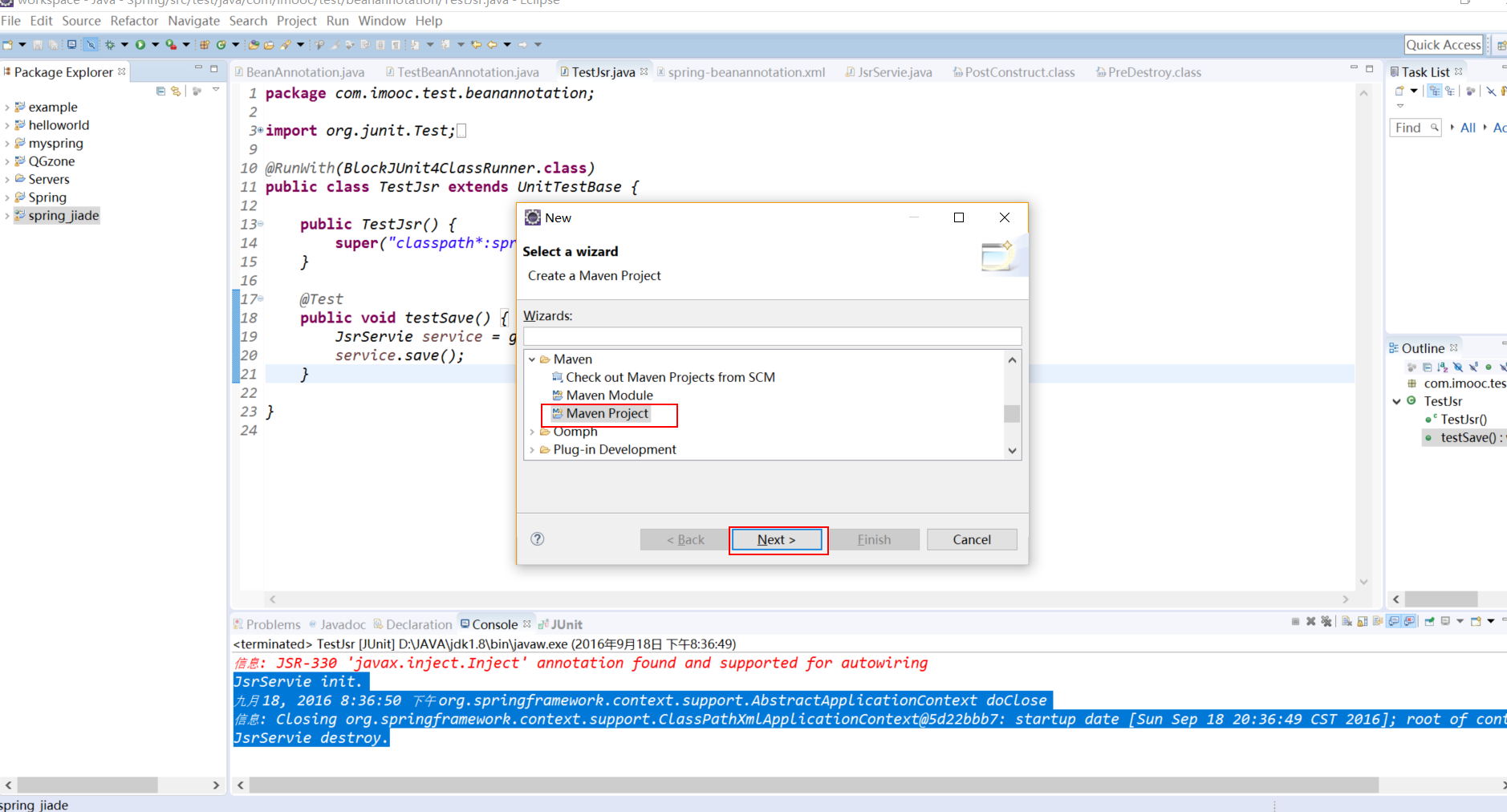Open the Navigate menu

point(193,21)
